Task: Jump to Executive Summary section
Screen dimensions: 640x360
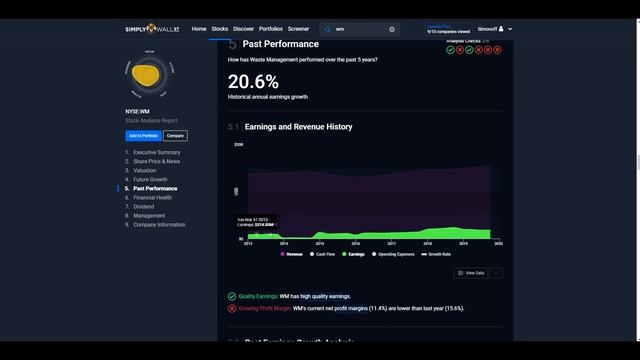Action: point(157,152)
